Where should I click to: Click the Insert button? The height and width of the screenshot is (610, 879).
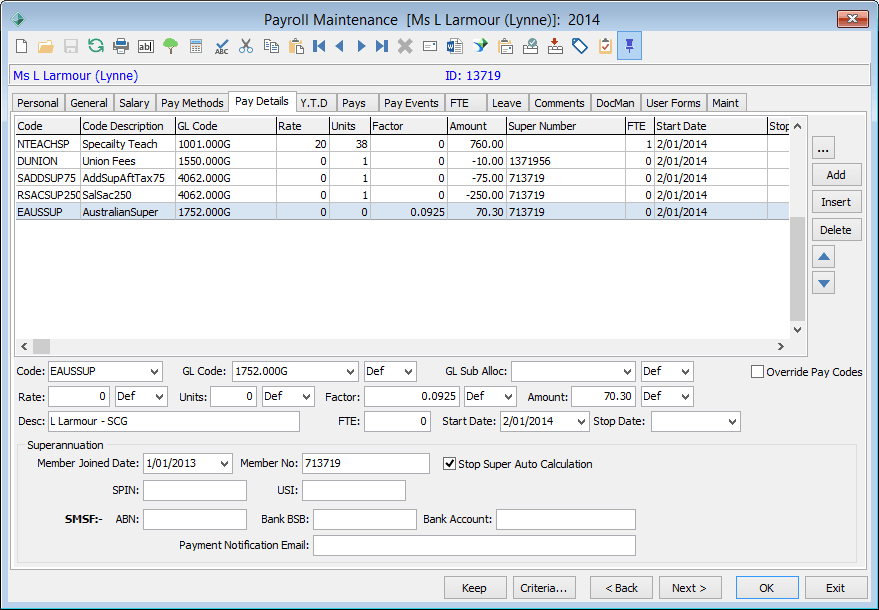coord(836,202)
